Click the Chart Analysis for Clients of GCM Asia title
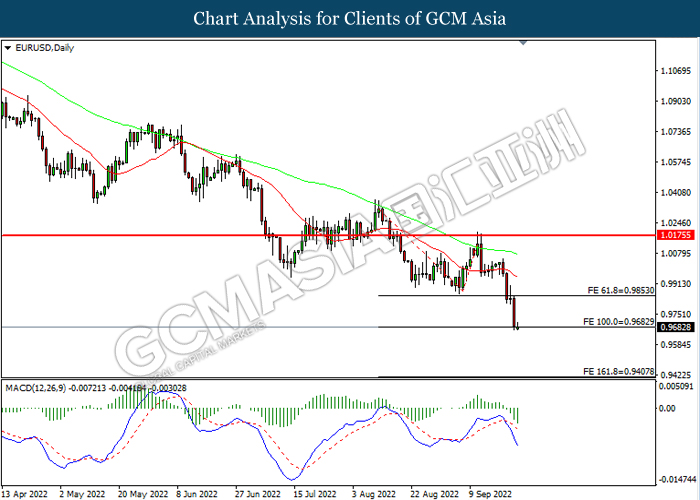 (x=350, y=18)
